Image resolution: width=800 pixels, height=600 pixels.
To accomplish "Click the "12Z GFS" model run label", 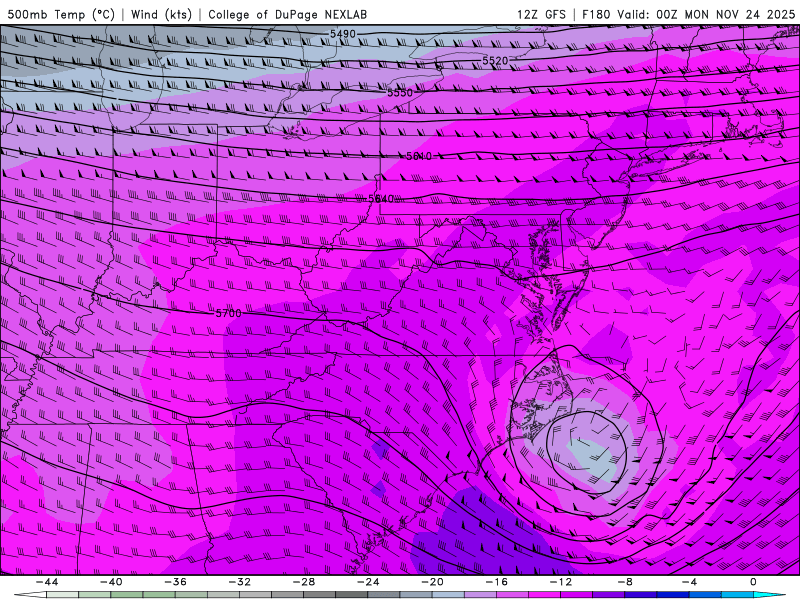I will pyautogui.click(x=541, y=14).
